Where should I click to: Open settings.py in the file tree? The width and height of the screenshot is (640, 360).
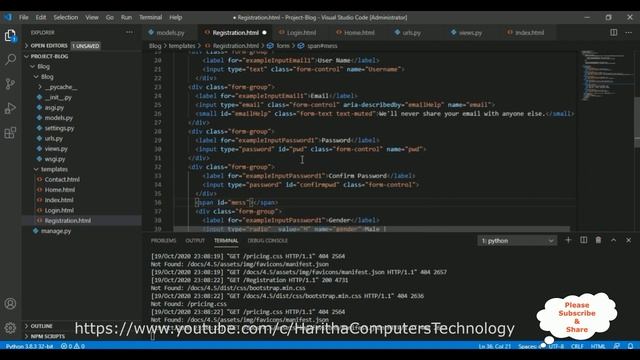[59, 128]
